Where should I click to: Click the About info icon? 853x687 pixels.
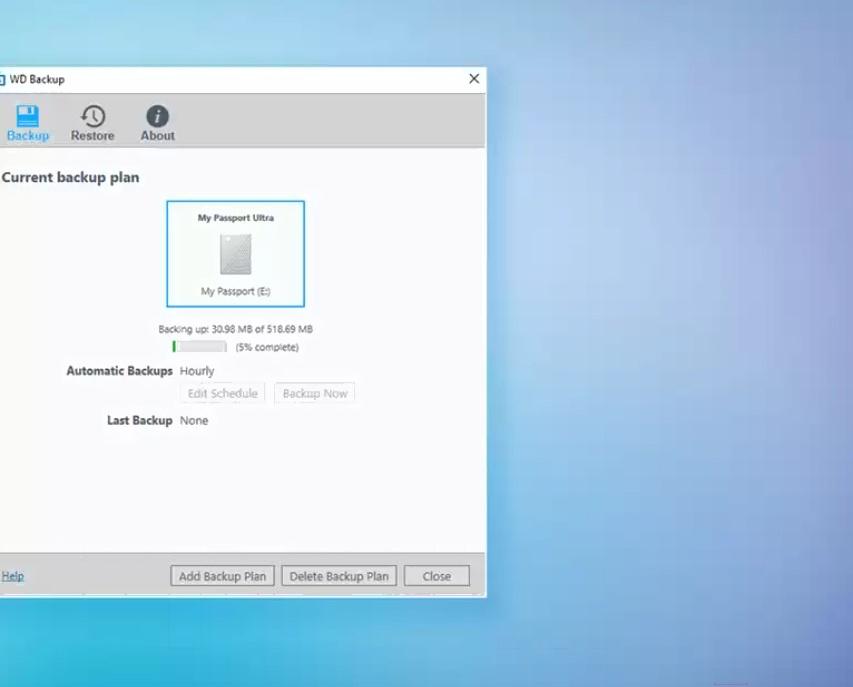coord(157,115)
